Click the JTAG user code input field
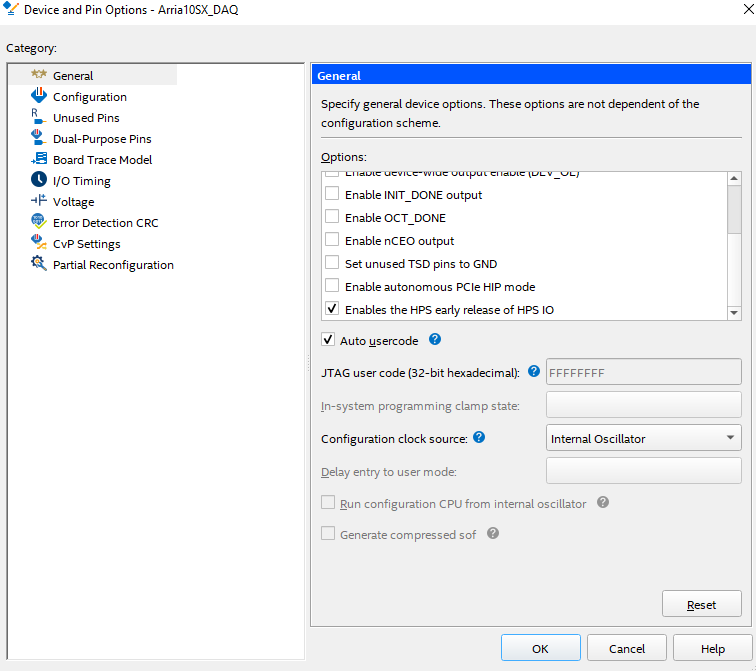Screen dimensions: 756x671 644,372
